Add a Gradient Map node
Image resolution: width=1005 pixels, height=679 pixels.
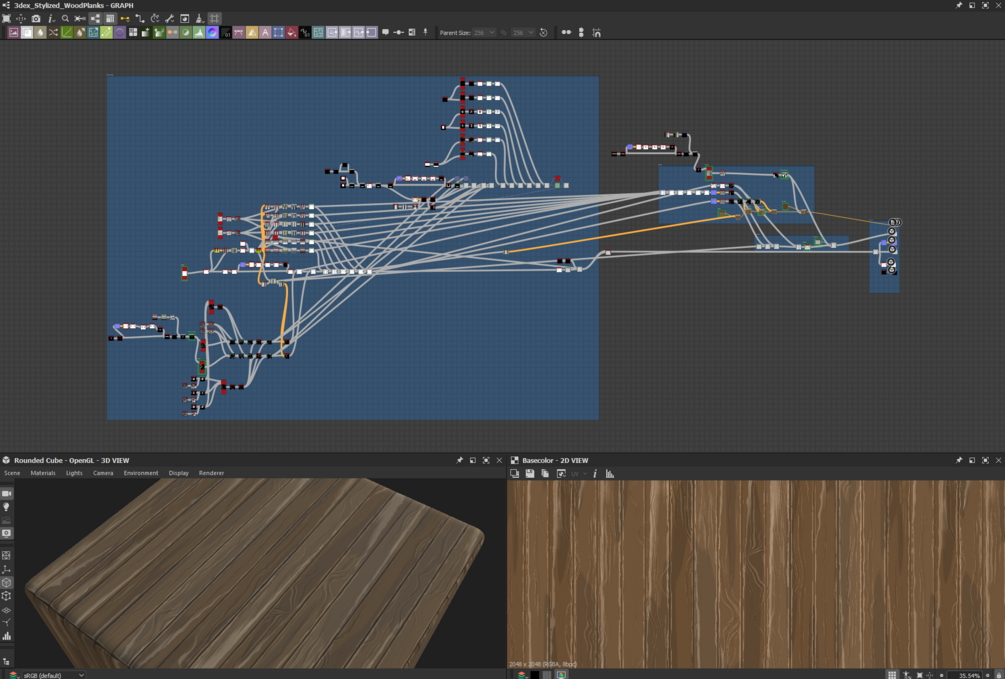click(x=159, y=32)
